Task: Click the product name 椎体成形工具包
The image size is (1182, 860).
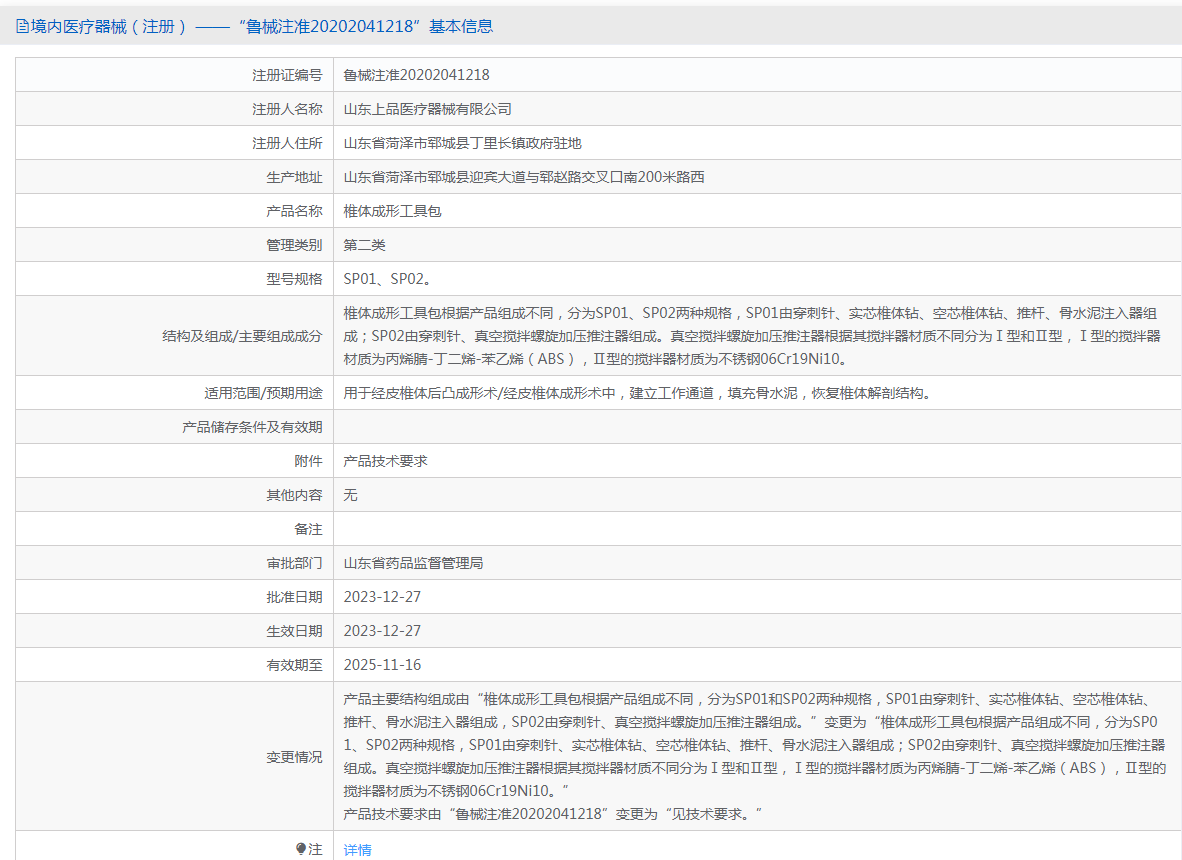Action: tap(393, 211)
